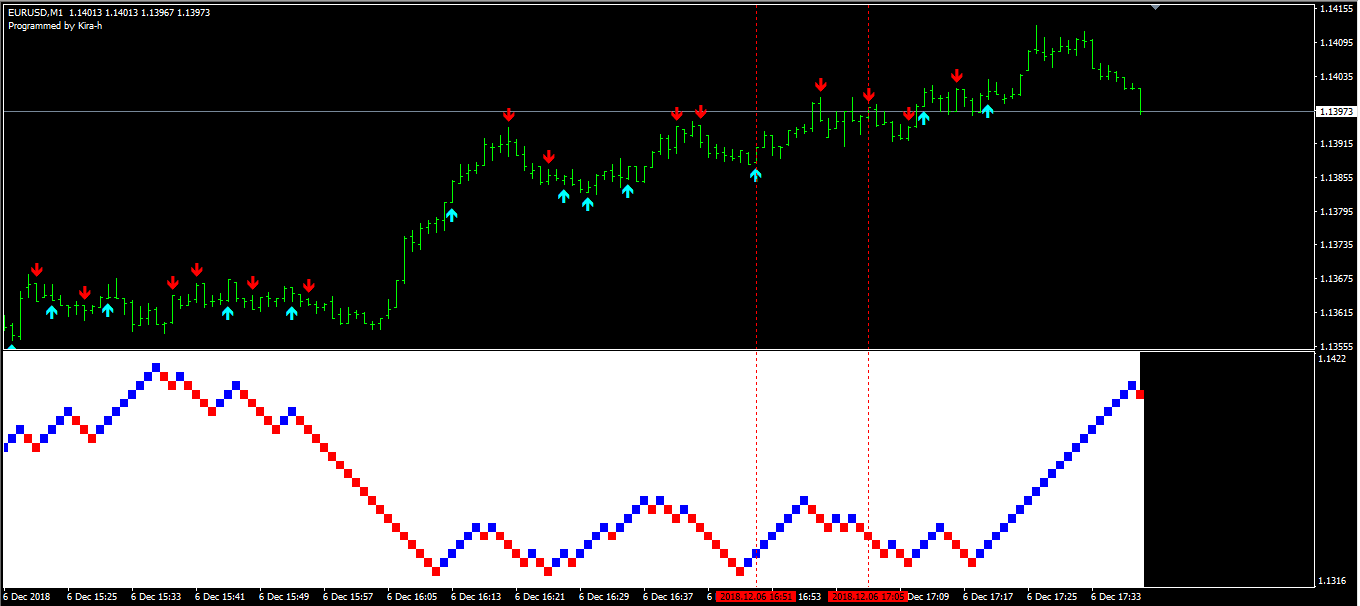
Task: Click the gray chart shift triangle at top right
Action: 1156,7
